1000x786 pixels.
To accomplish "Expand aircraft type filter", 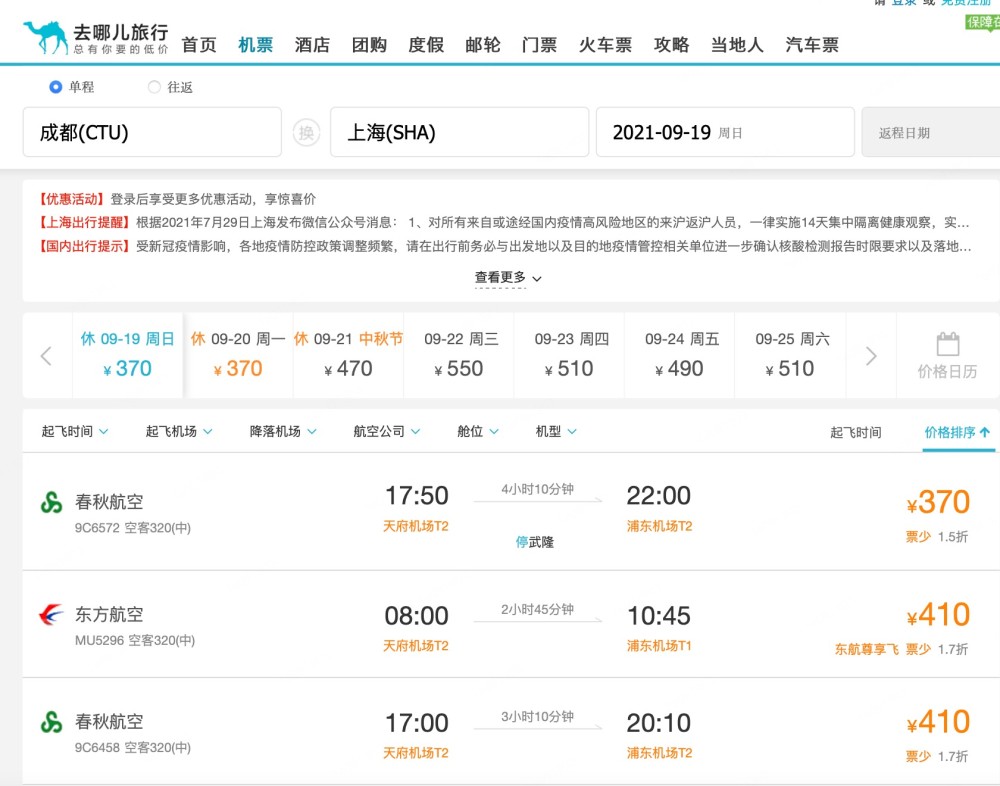I will pos(556,431).
